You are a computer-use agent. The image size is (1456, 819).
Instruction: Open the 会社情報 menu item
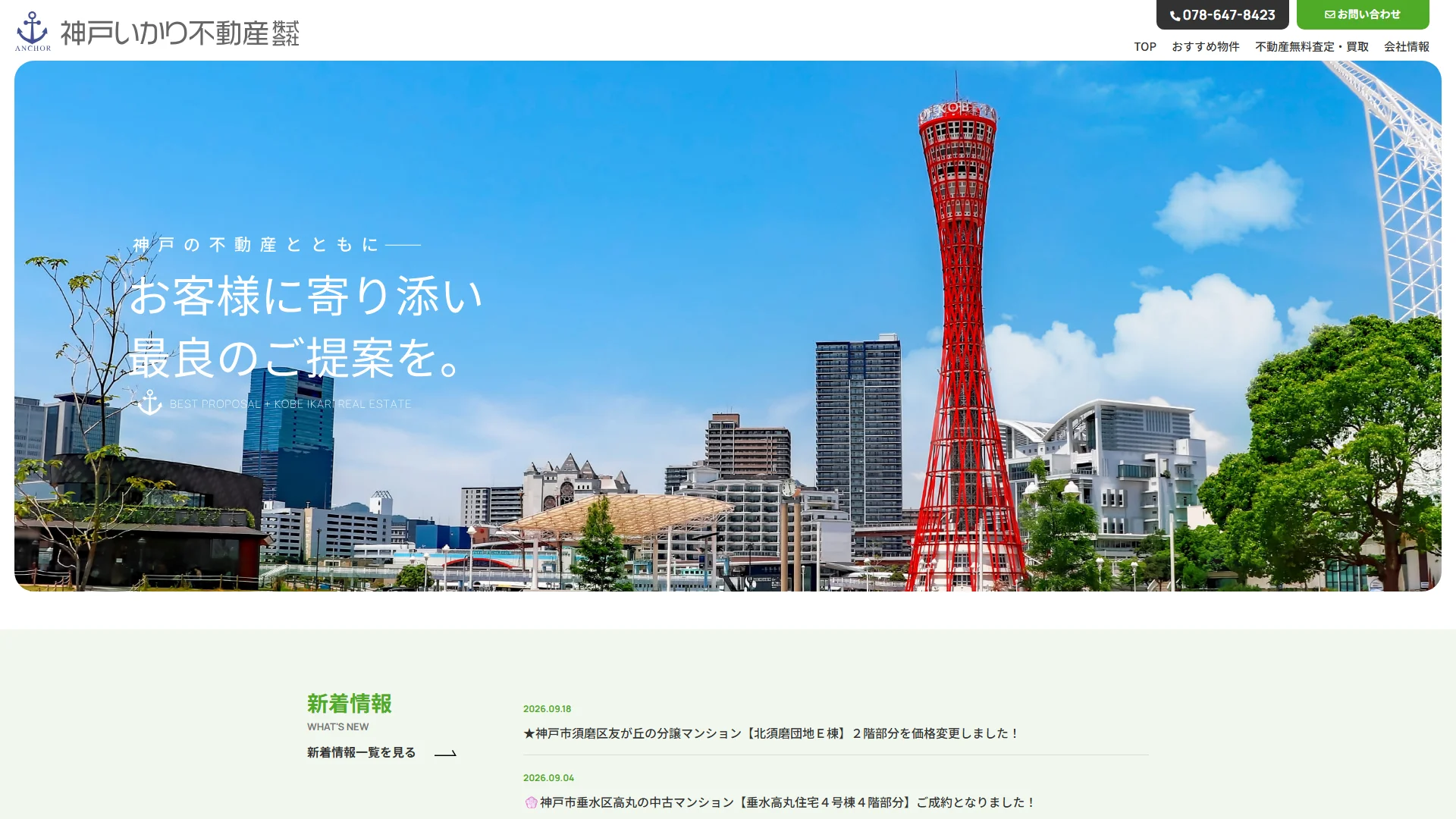click(1407, 46)
